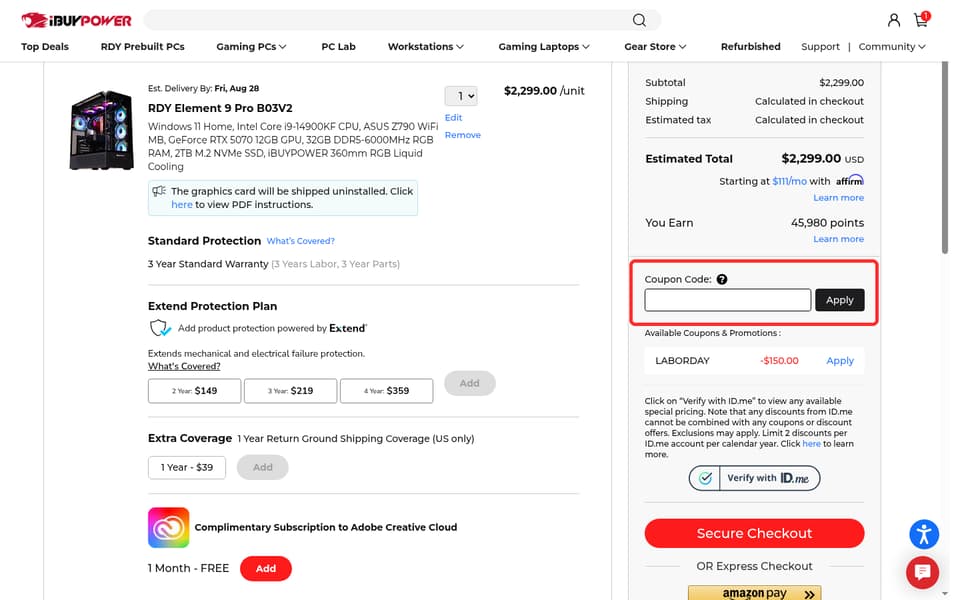This screenshot has width=960, height=600.
Task: Click the Extend shield icon
Action: [160, 328]
